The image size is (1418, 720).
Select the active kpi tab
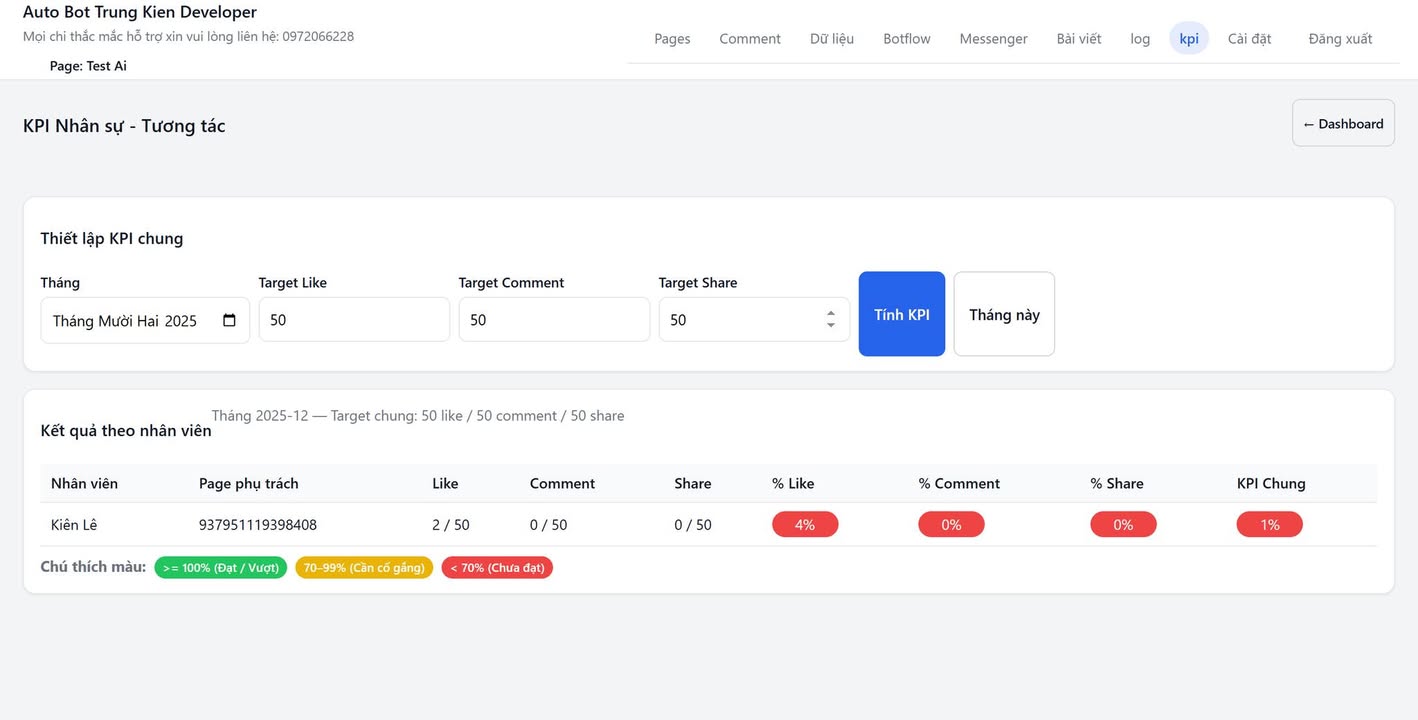1188,39
